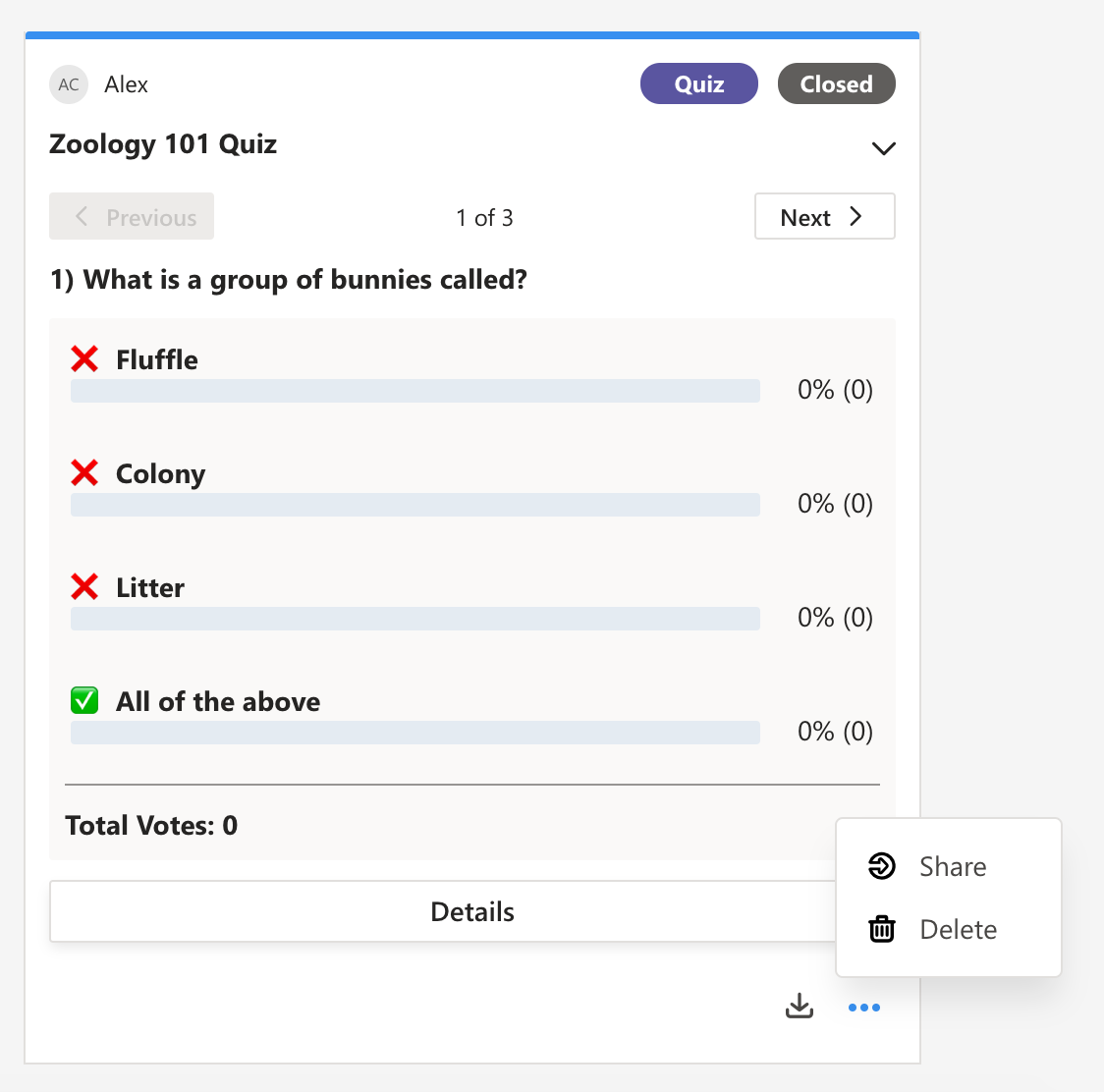Open the quiz Details
This screenshot has height=1092, width=1104.
point(472,911)
